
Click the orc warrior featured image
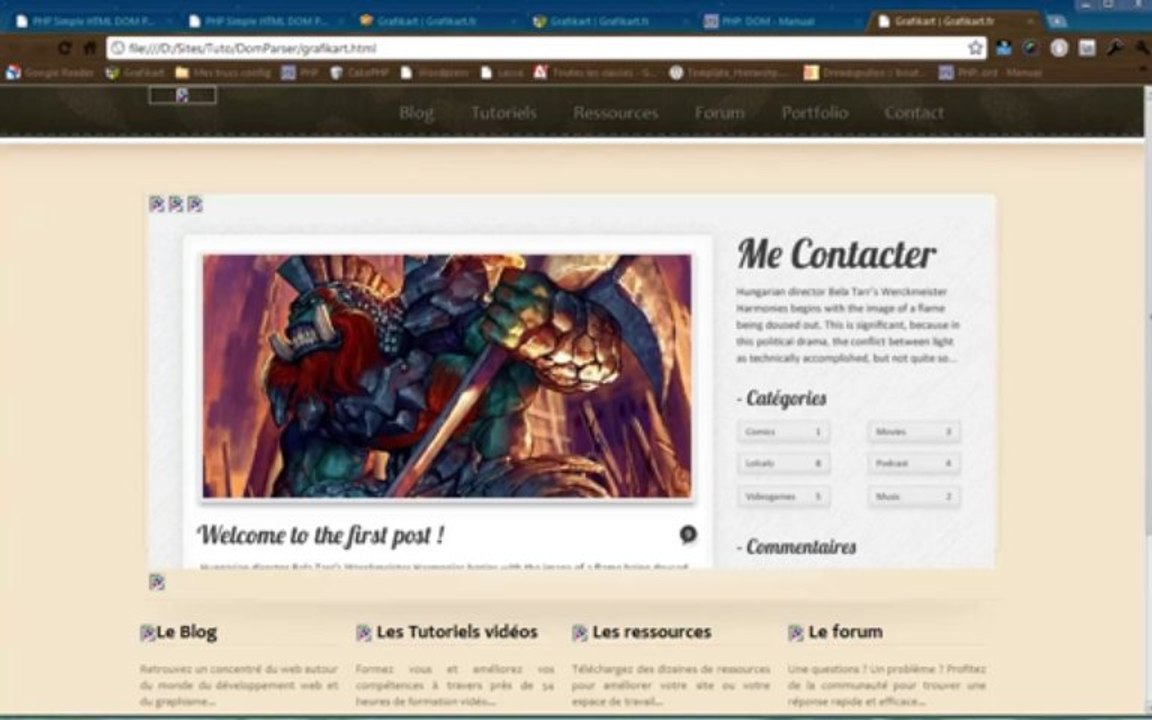coord(447,376)
